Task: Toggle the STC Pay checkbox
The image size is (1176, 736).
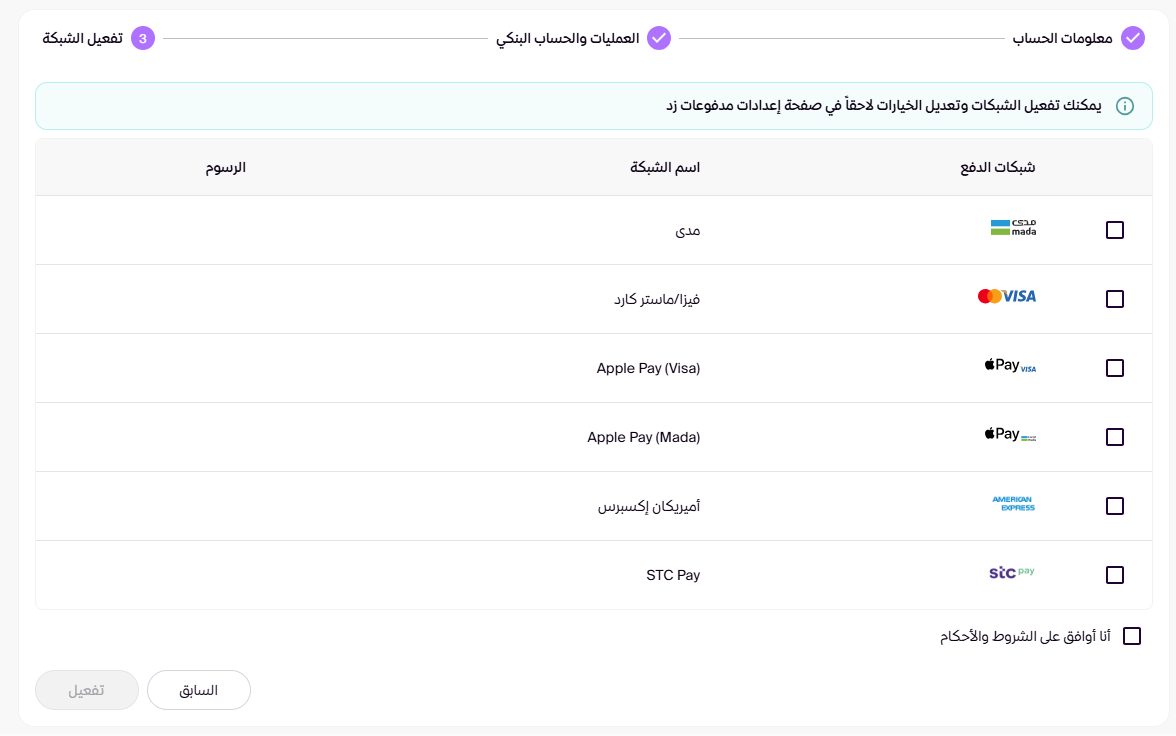Action: [1115, 575]
